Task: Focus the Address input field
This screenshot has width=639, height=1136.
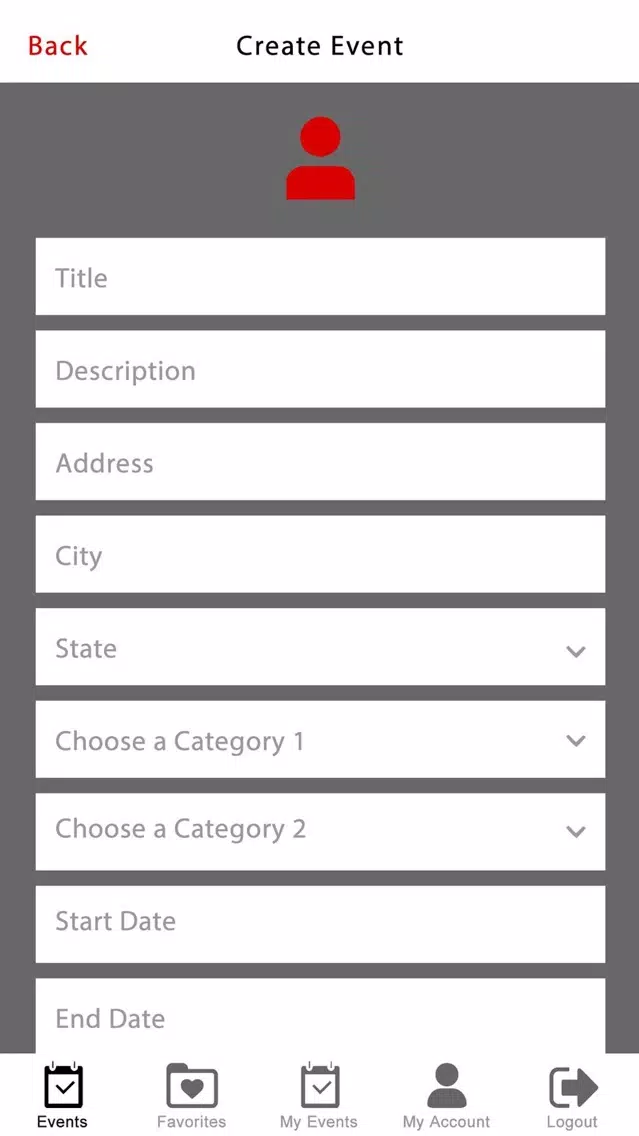Action: click(320, 462)
